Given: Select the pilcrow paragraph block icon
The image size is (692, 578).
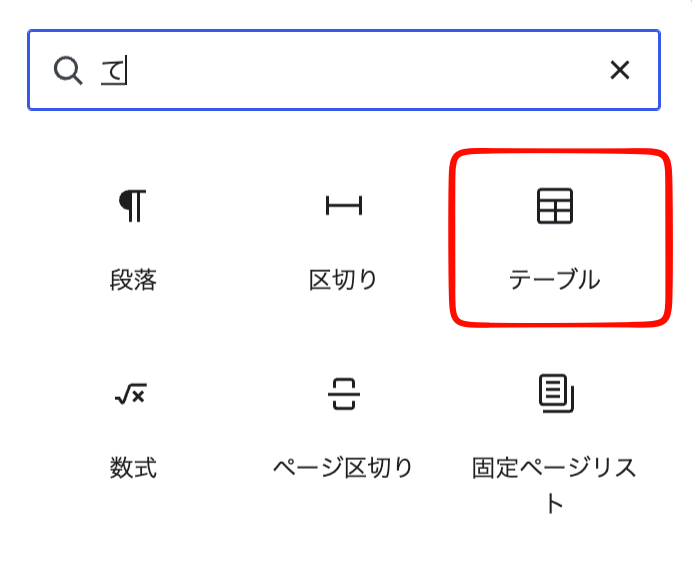Looking at the screenshot, I should 132,206.
